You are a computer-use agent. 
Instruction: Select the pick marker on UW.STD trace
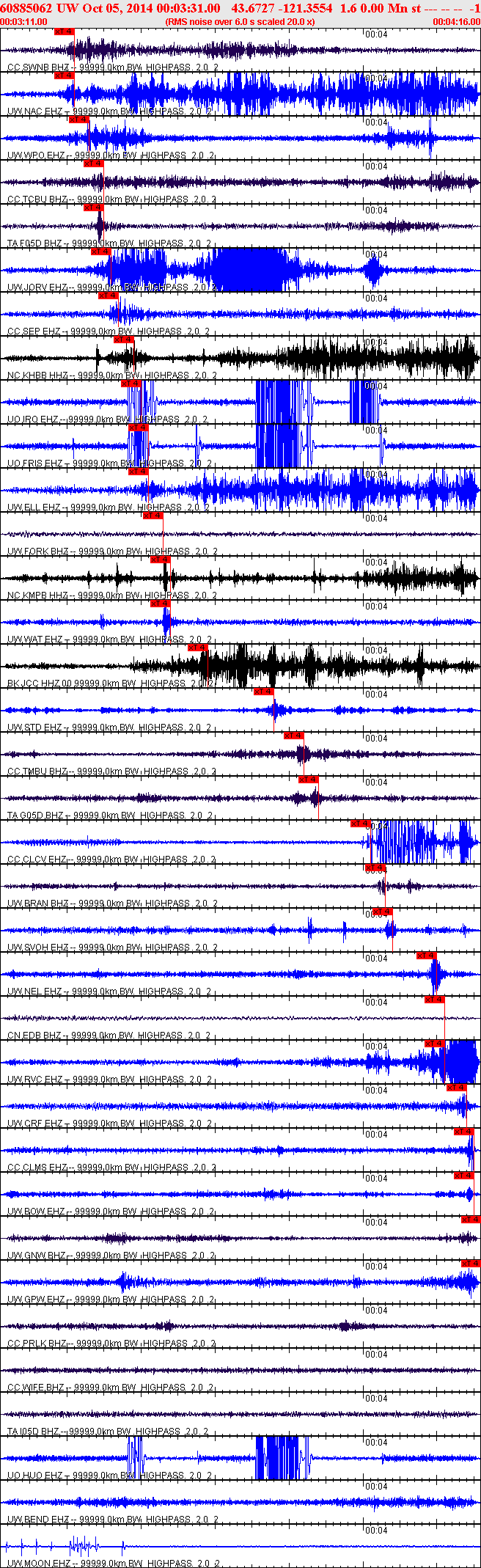click(x=264, y=692)
